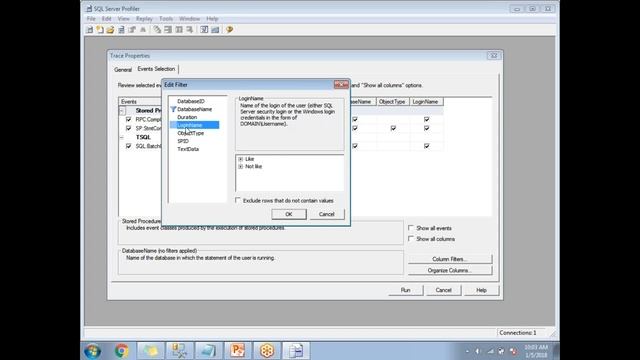Open the View menu

pos(123,19)
